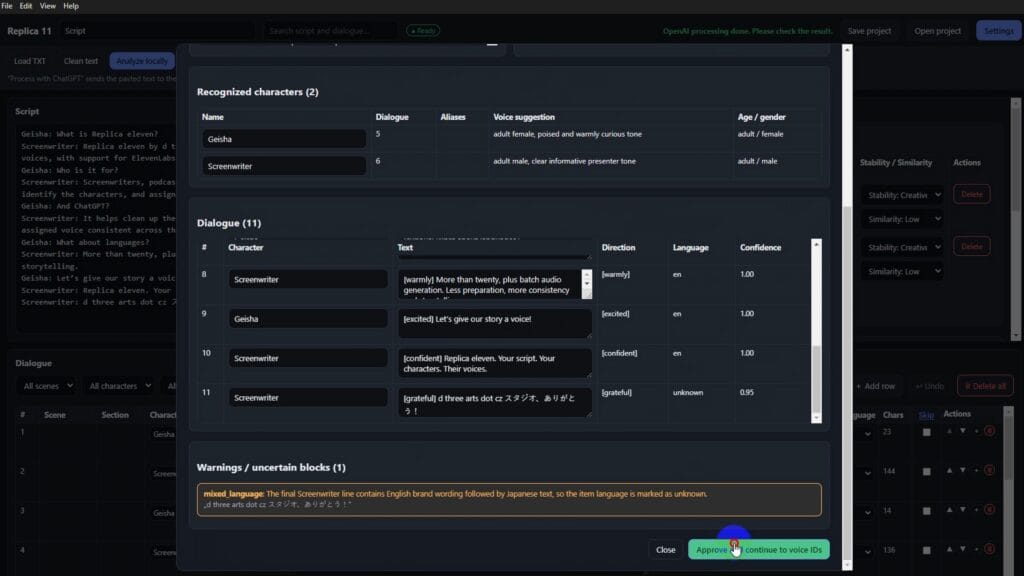Screen dimensions: 1024x576
Task: Click the Dialogue (11) table scrollbar thumb
Action: (x=816, y=377)
